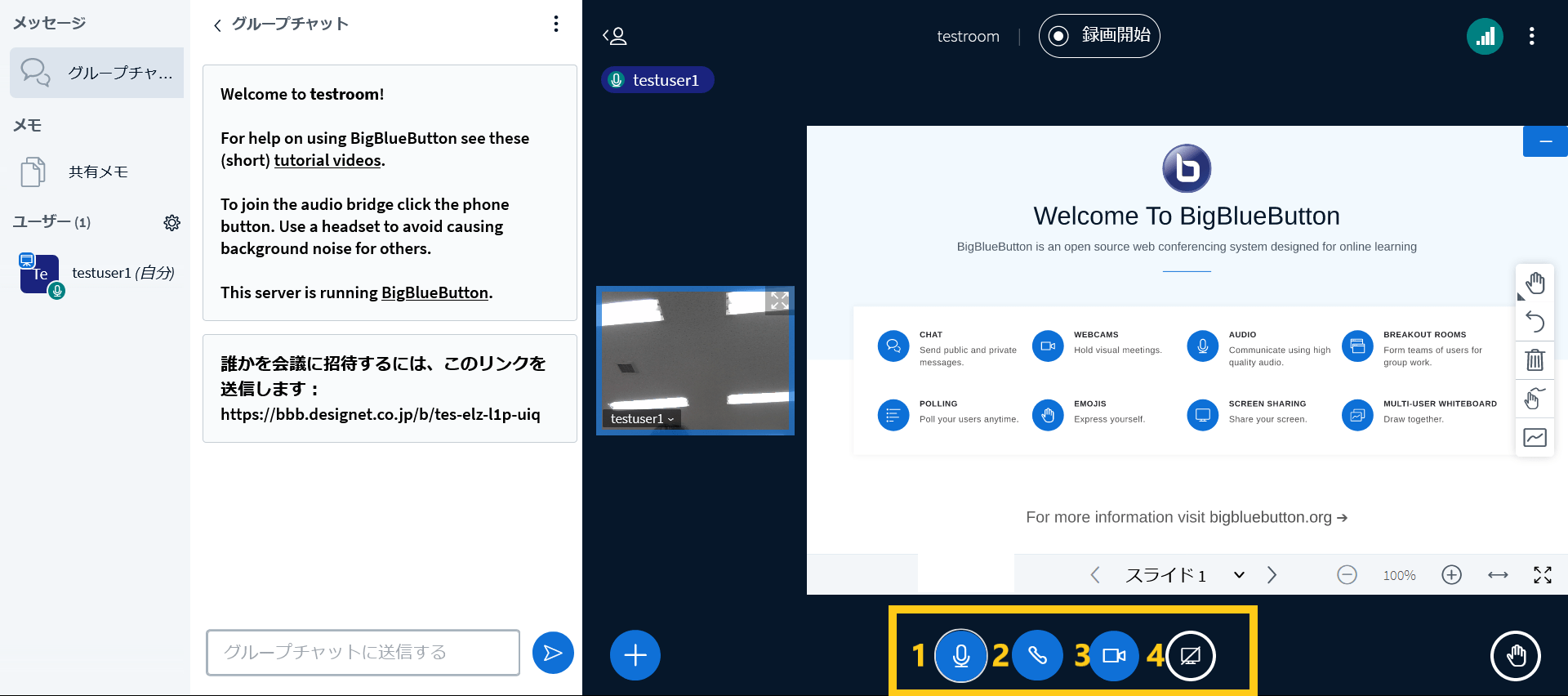The width and height of the screenshot is (1568, 696).
Task: Open chat options three-dot menu
Action: [x=556, y=24]
